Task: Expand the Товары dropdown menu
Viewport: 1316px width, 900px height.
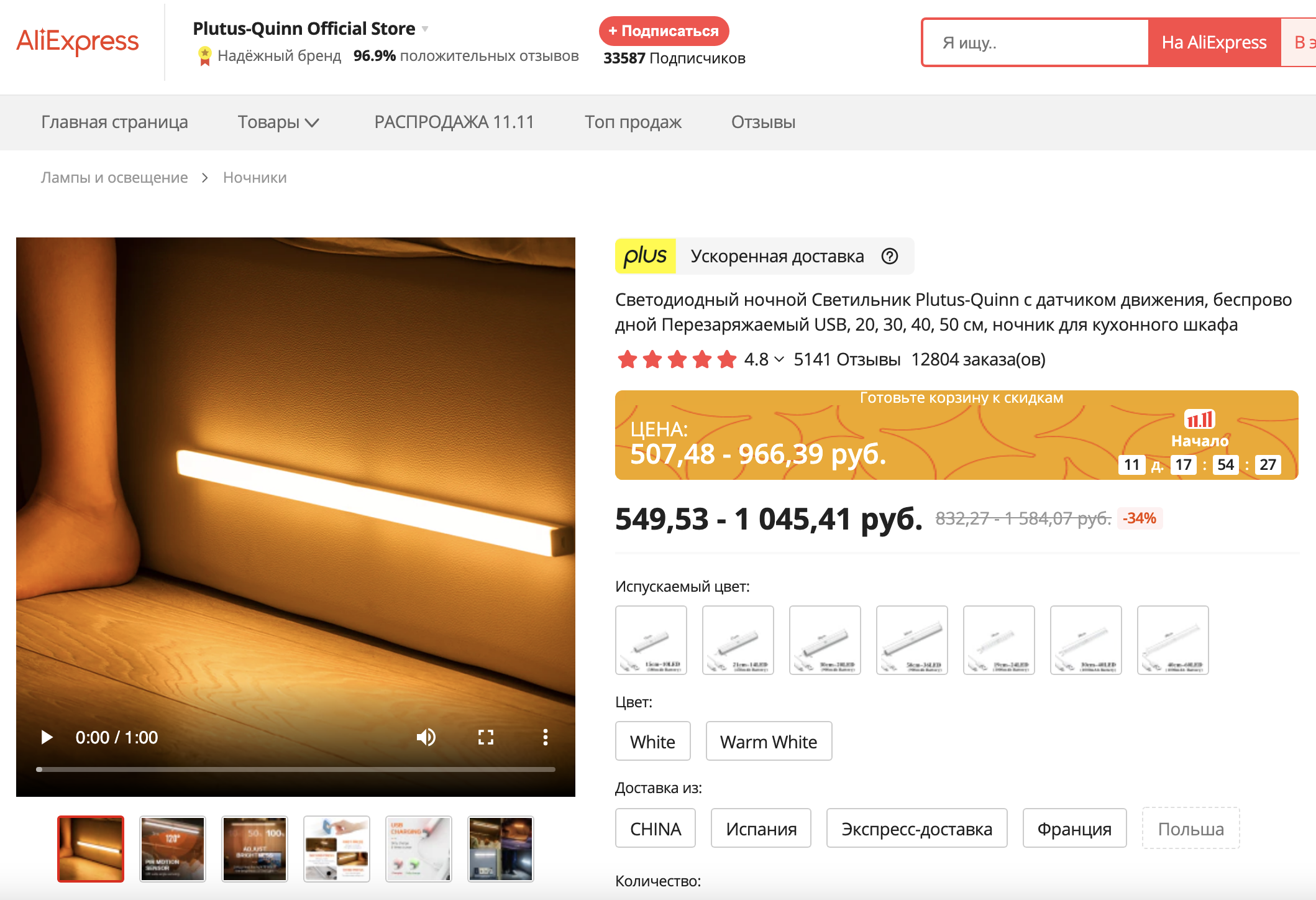Action: [x=278, y=122]
